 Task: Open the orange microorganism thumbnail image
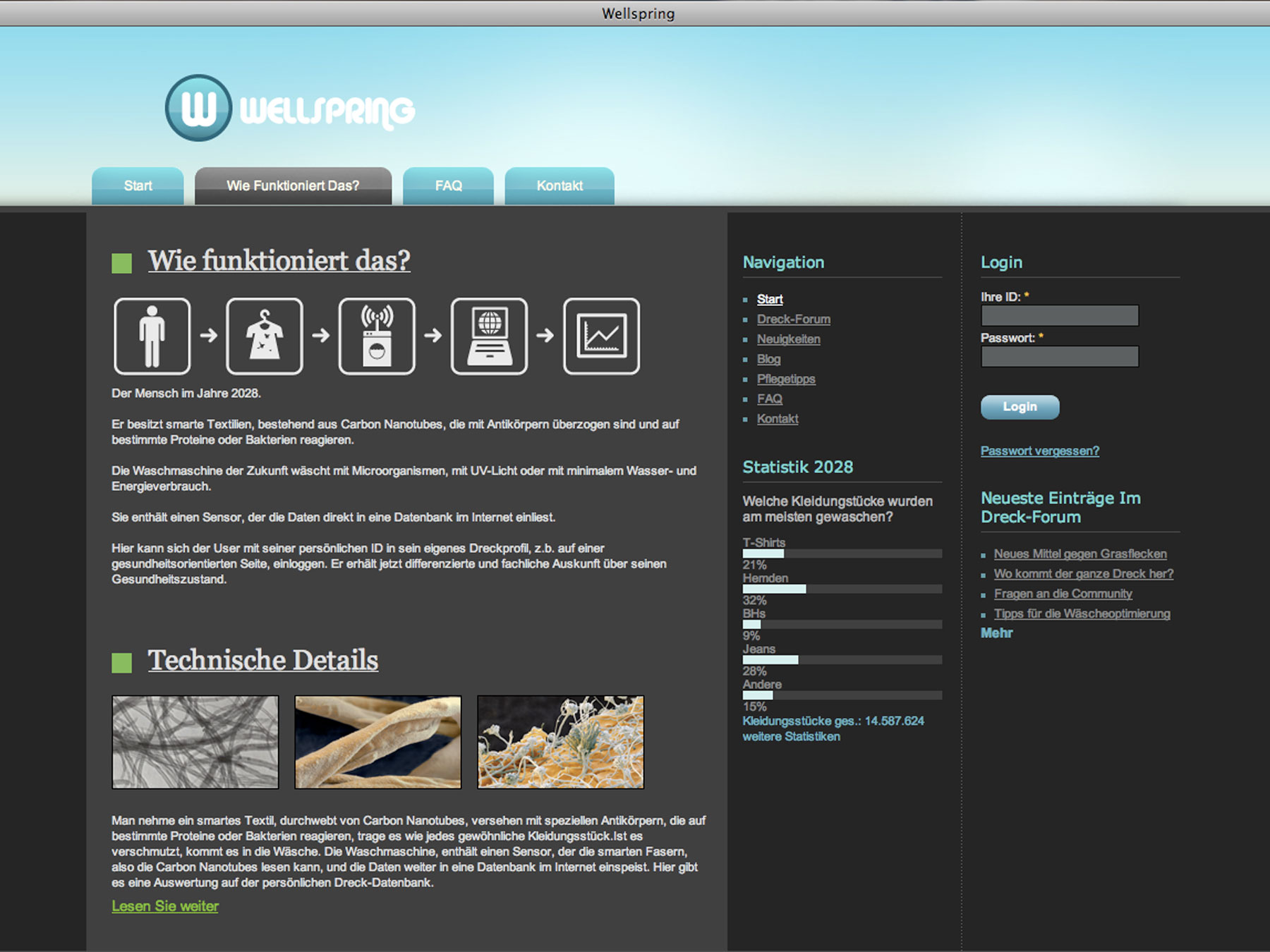click(560, 742)
